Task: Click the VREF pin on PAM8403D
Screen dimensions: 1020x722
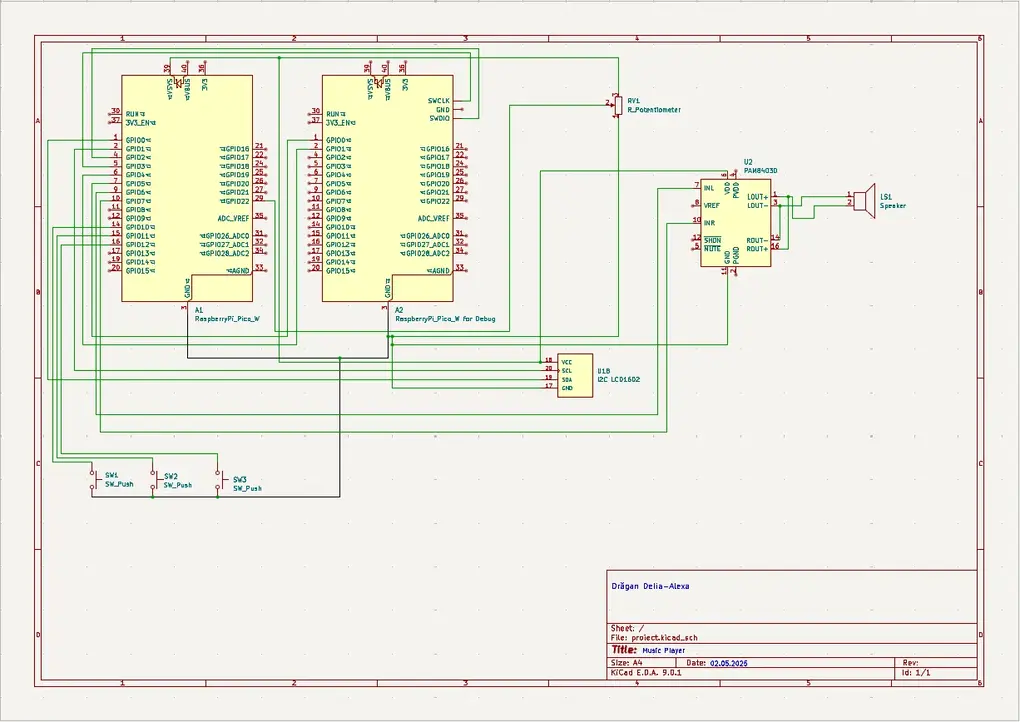Action: pos(712,206)
